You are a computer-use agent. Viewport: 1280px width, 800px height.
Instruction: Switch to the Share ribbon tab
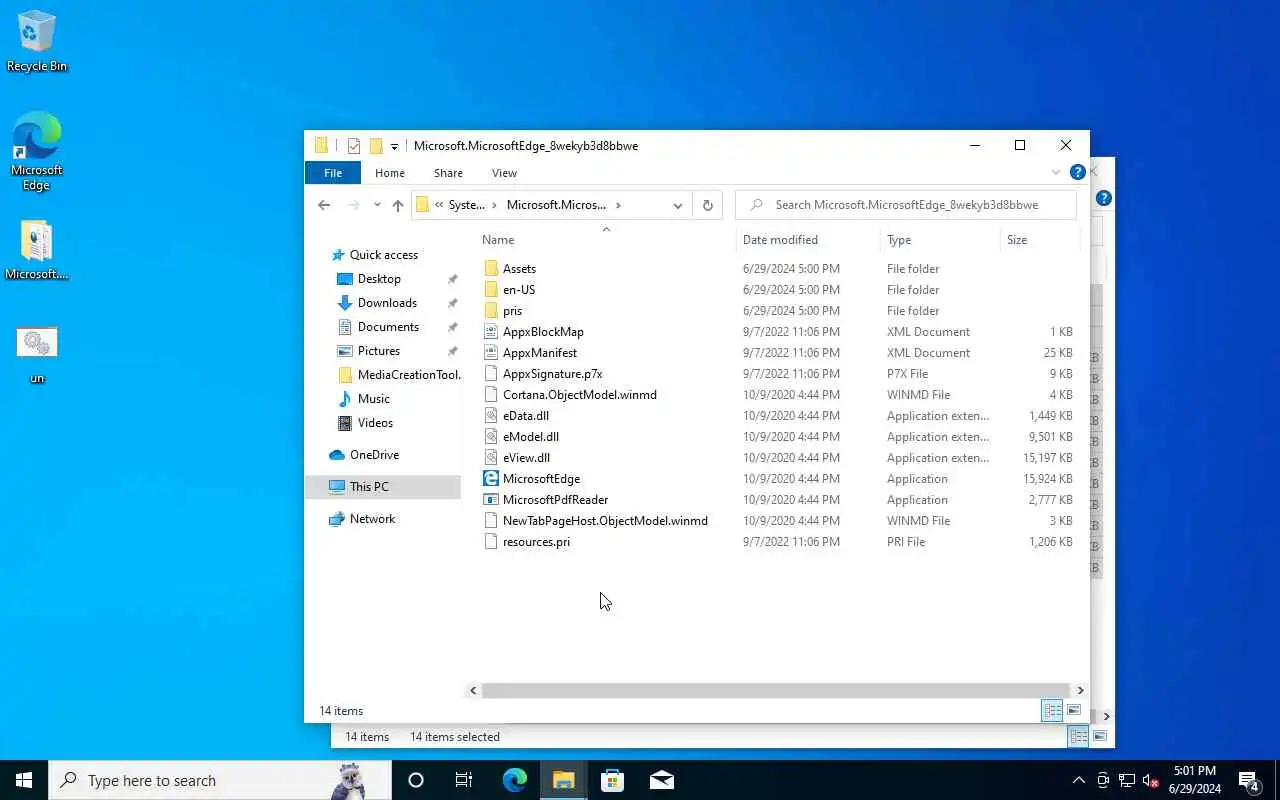(448, 173)
